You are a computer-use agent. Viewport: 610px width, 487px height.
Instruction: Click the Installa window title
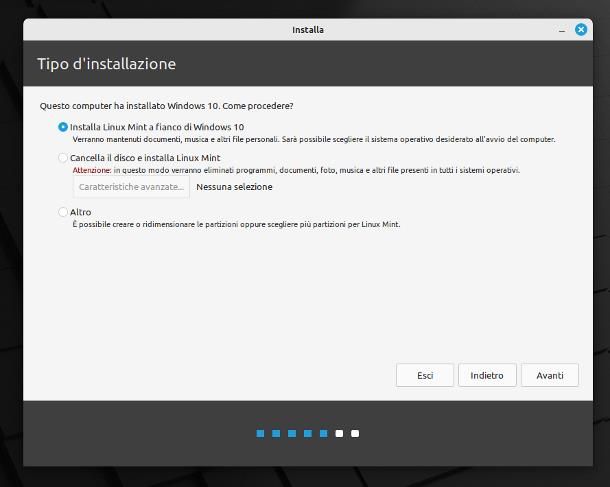(x=308, y=30)
